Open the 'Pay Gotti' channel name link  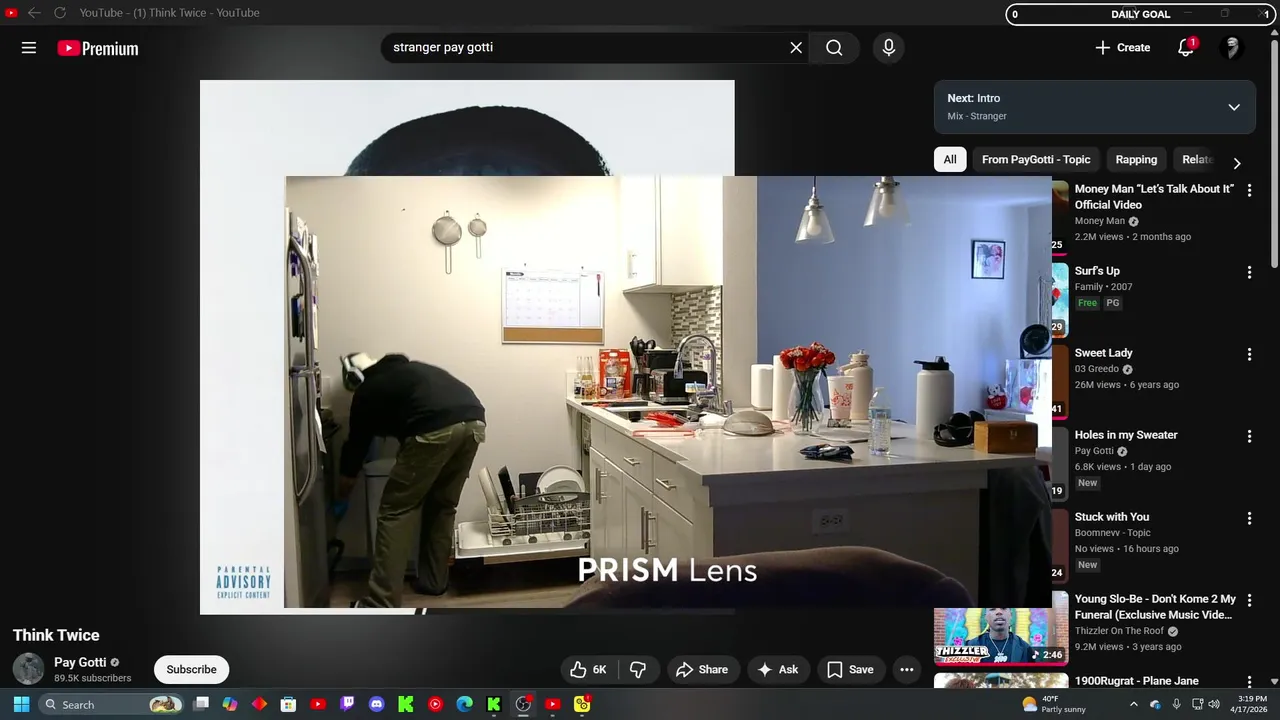pyautogui.click(x=80, y=662)
